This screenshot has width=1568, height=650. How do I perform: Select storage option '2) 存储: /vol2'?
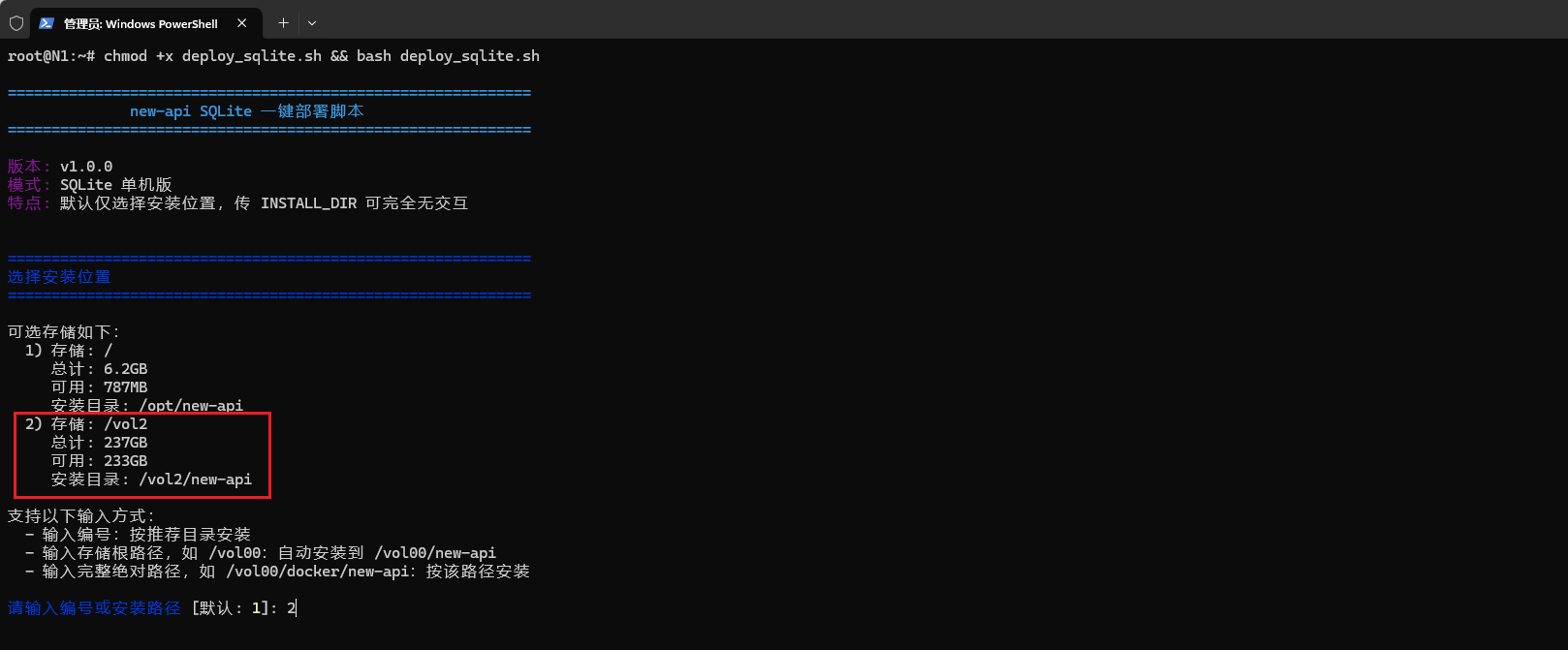(x=87, y=423)
